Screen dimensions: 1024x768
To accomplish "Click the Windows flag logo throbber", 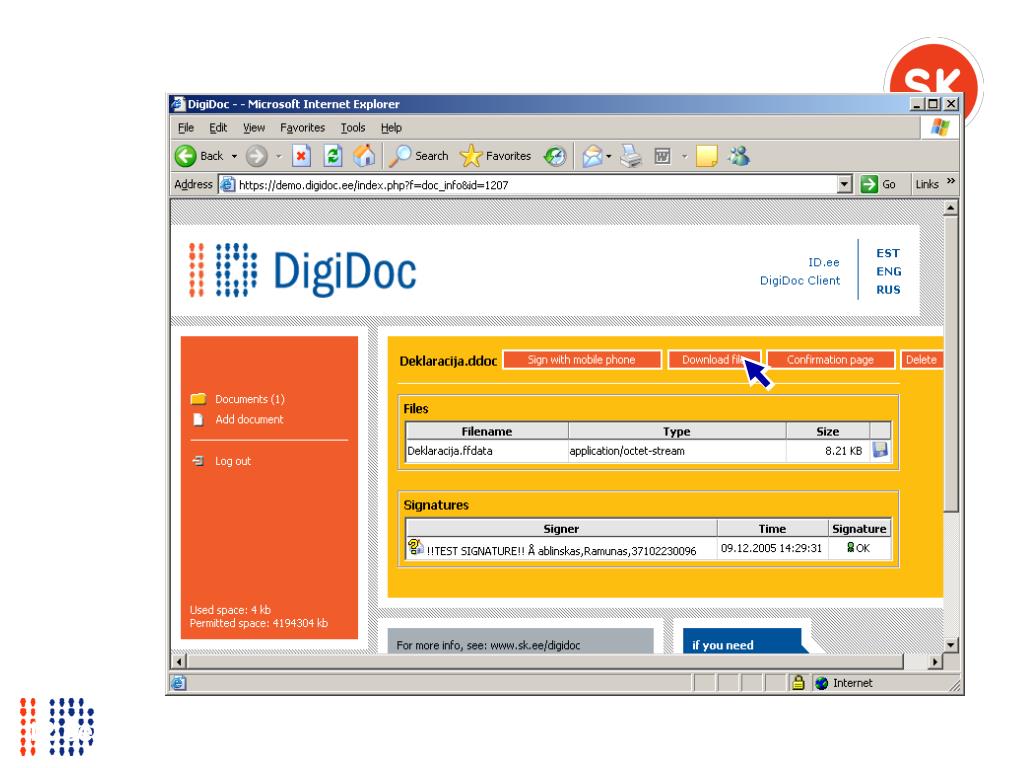I will pos(940,127).
